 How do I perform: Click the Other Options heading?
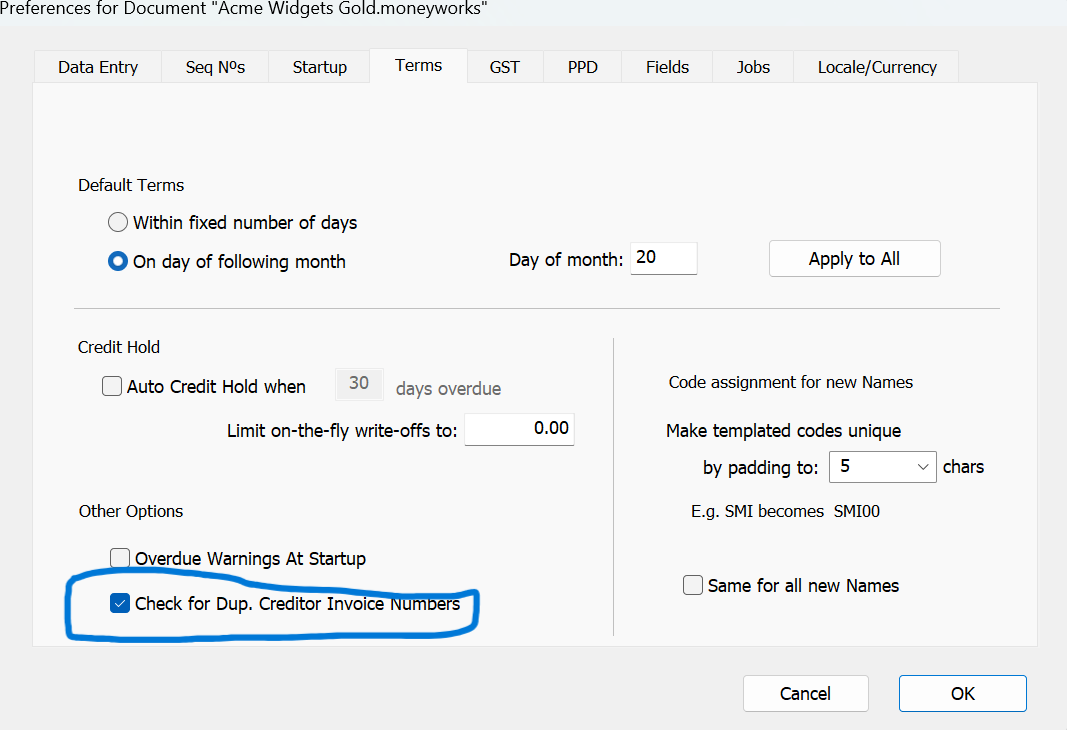[131, 511]
